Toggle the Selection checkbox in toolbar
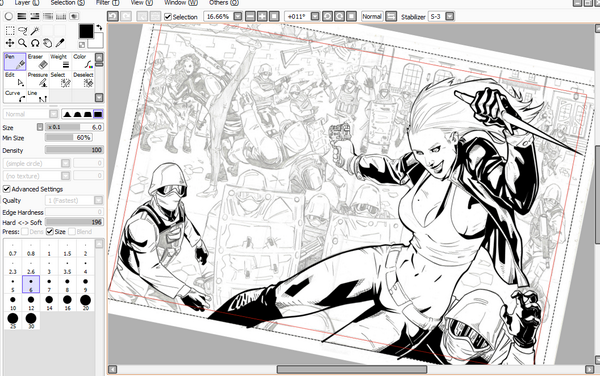Viewport: 600px width, 376px height. click(168, 17)
